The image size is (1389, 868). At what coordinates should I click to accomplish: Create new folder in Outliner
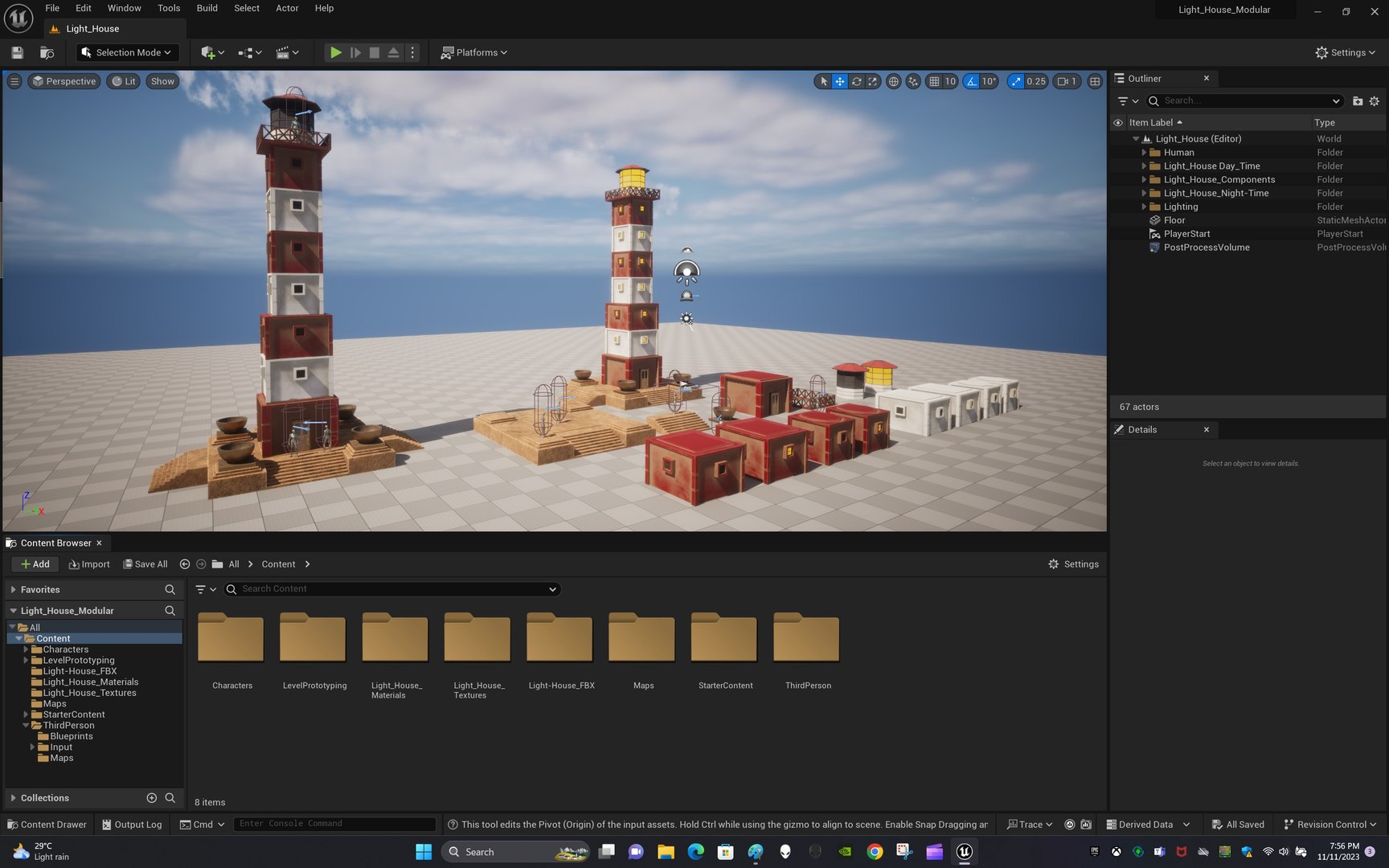[1358, 101]
